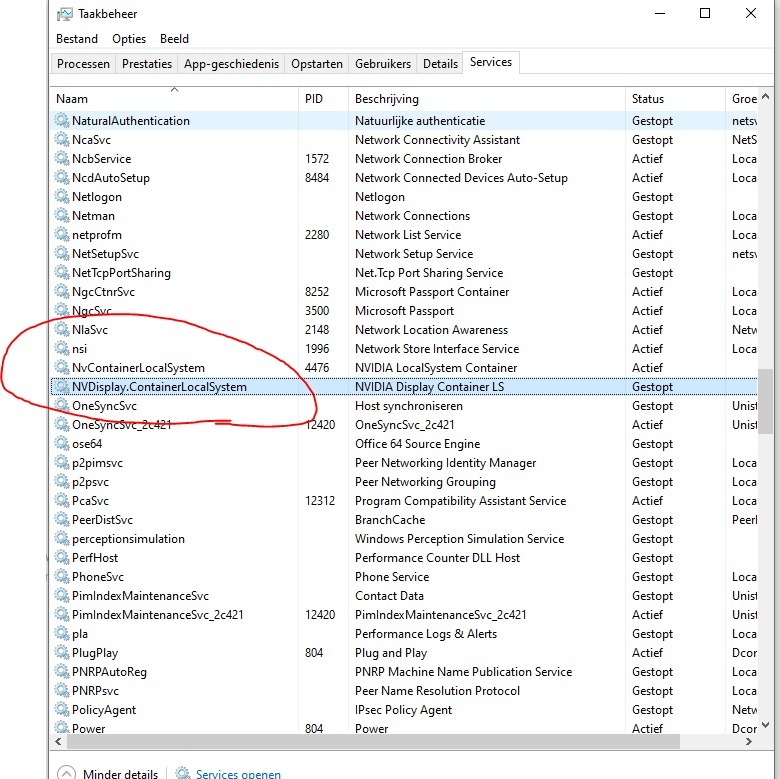780x779 pixels.
Task: Sort by the Status column header
Action: (x=675, y=98)
